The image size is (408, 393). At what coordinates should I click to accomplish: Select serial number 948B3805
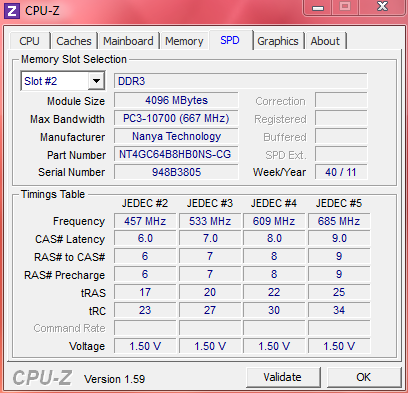point(176,172)
